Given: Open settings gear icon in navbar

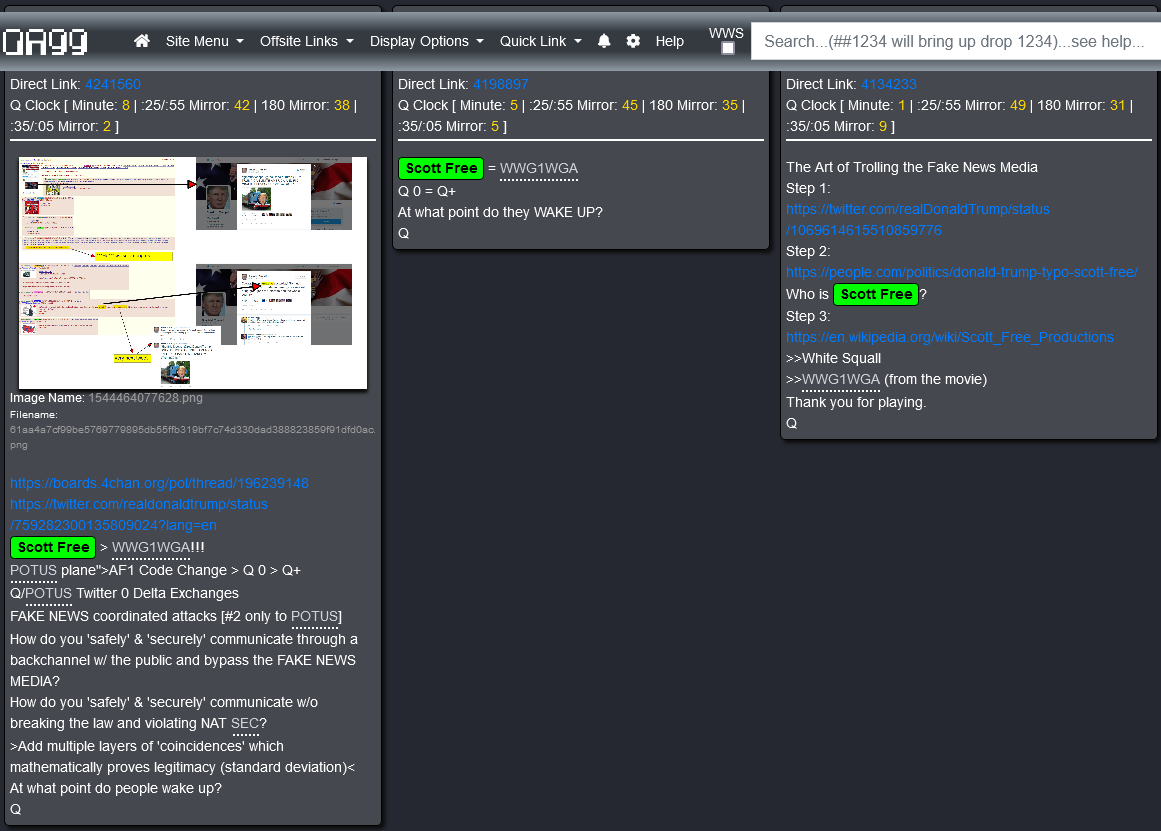Looking at the screenshot, I should (x=633, y=41).
